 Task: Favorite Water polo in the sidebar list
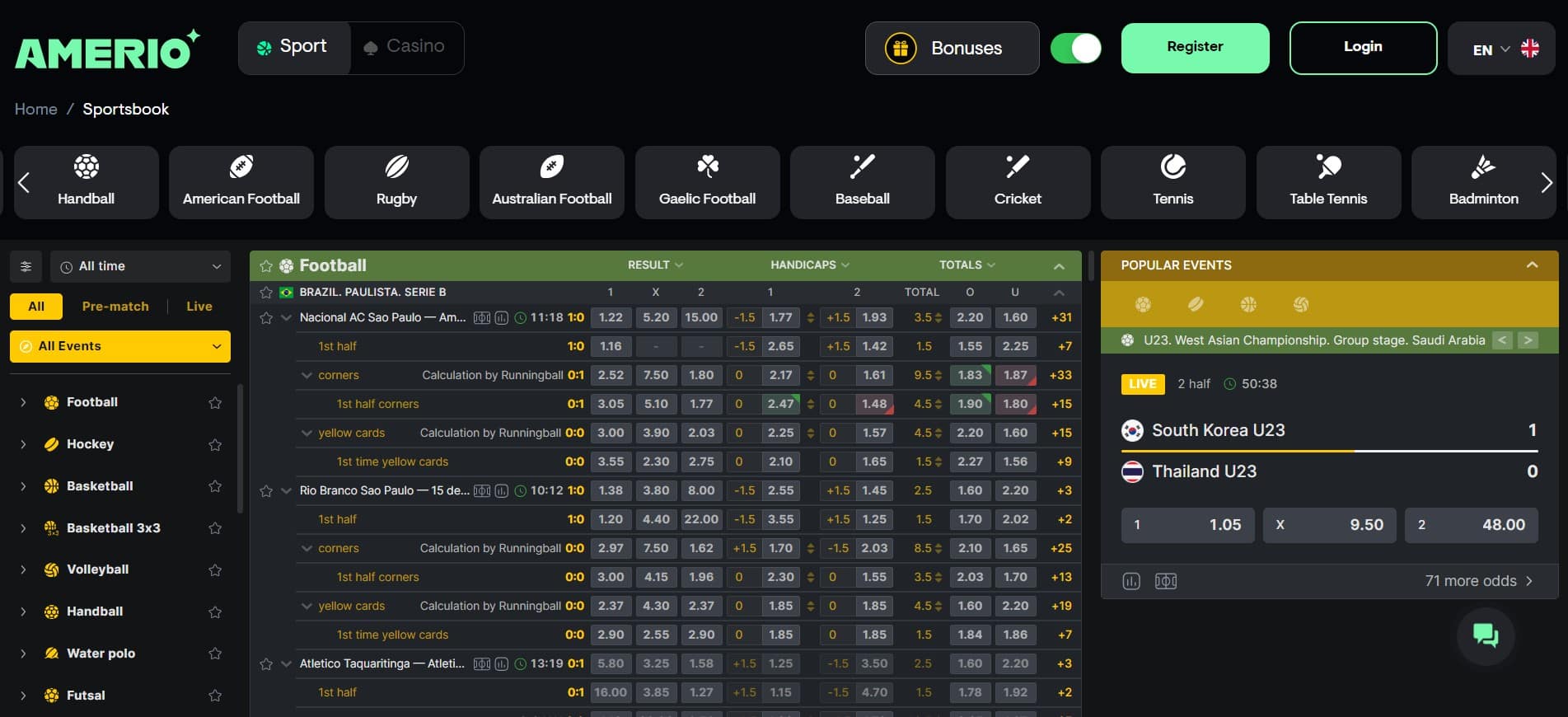coord(215,654)
